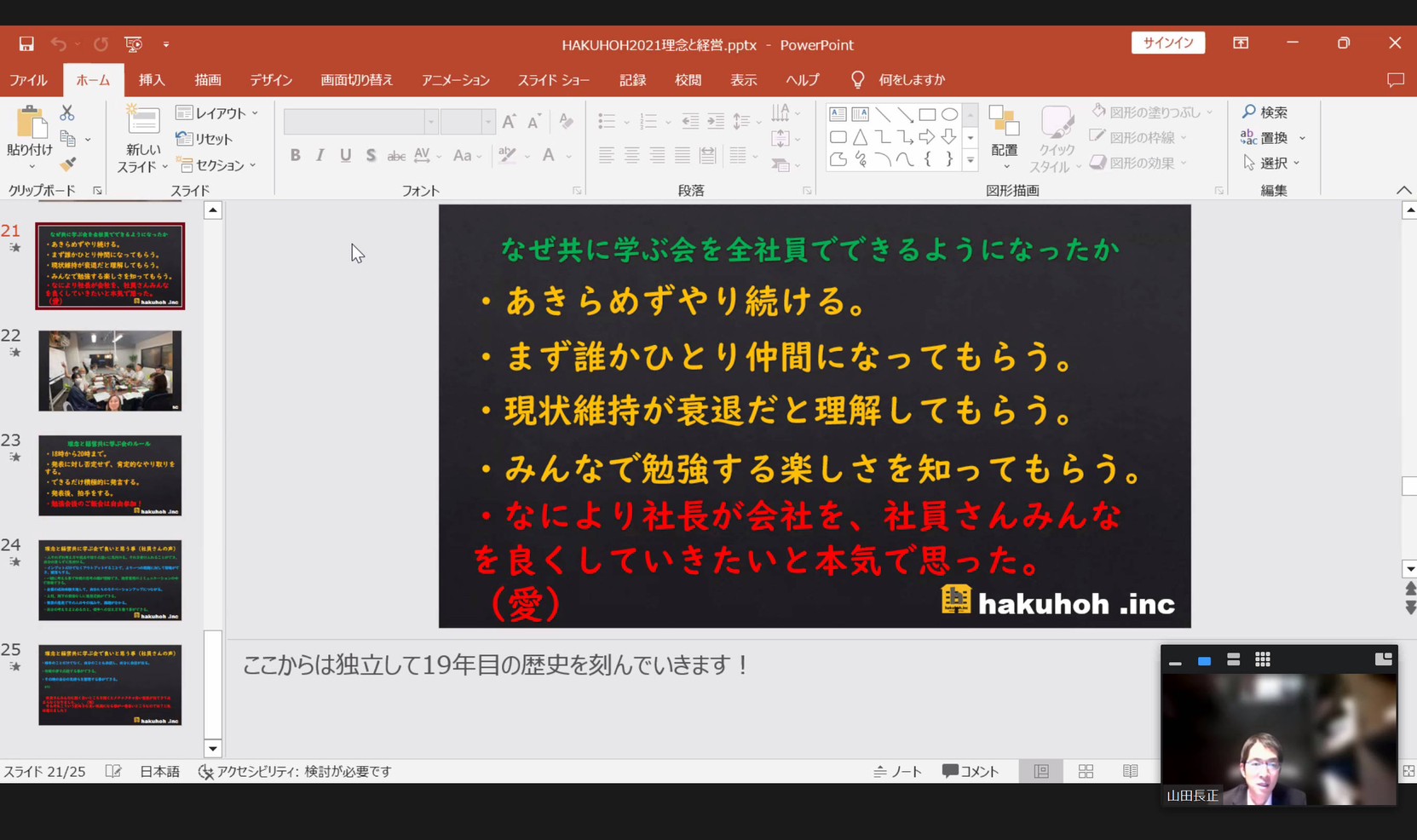
Task: Open the font name combo box
Action: [360, 122]
